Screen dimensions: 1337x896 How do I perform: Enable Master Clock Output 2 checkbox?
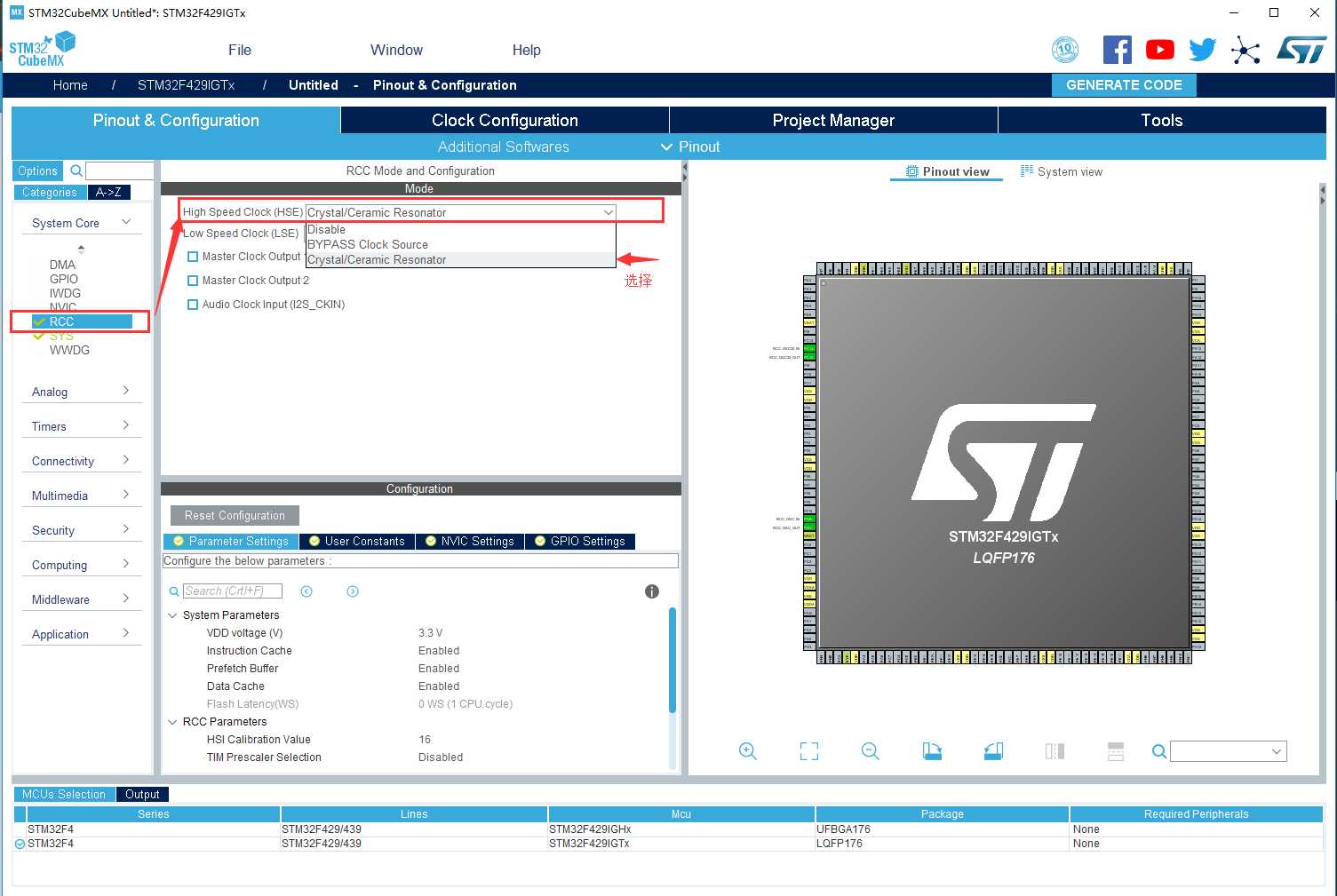(193, 281)
